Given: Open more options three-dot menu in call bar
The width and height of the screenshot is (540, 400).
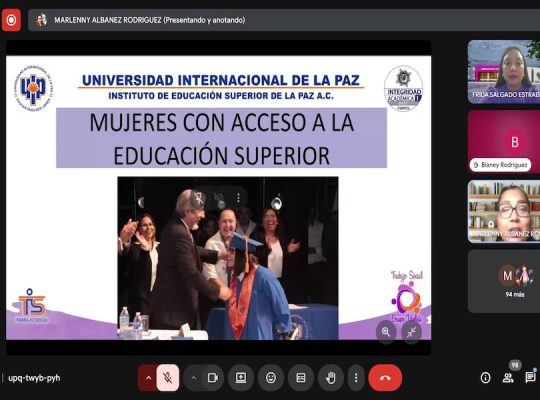Looking at the screenshot, I should pos(356,378).
